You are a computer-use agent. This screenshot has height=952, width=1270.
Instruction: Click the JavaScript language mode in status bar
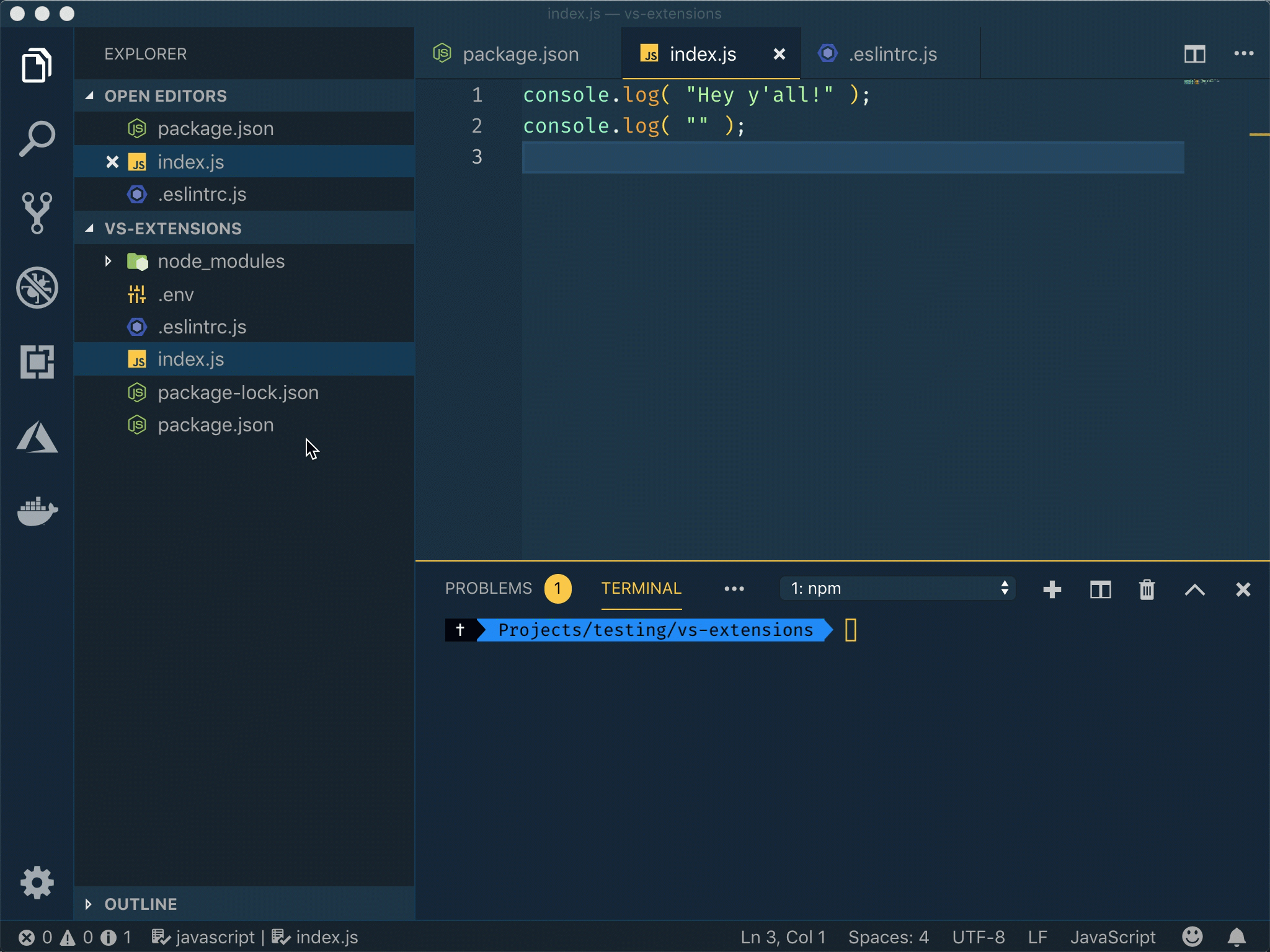tap(1112, 937)
